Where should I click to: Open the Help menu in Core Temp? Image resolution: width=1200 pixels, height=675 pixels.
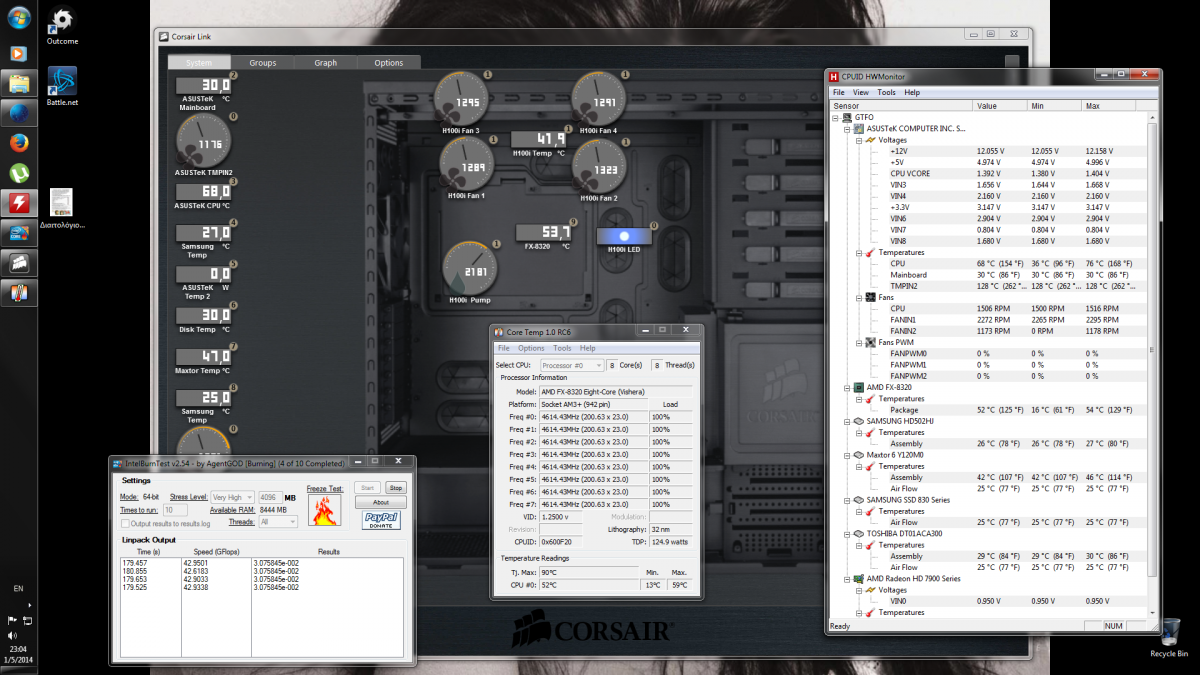pyautogui.click(x=588, y=348)
